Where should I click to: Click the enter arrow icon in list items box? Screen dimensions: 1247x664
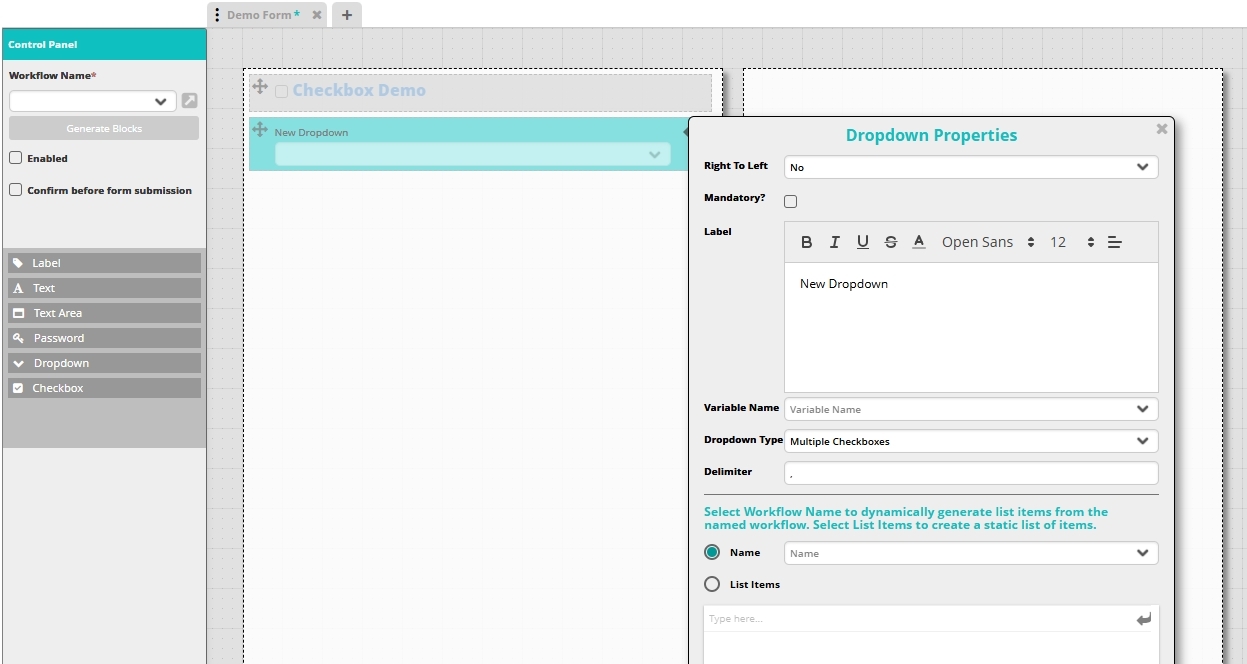pos(1144,620)
